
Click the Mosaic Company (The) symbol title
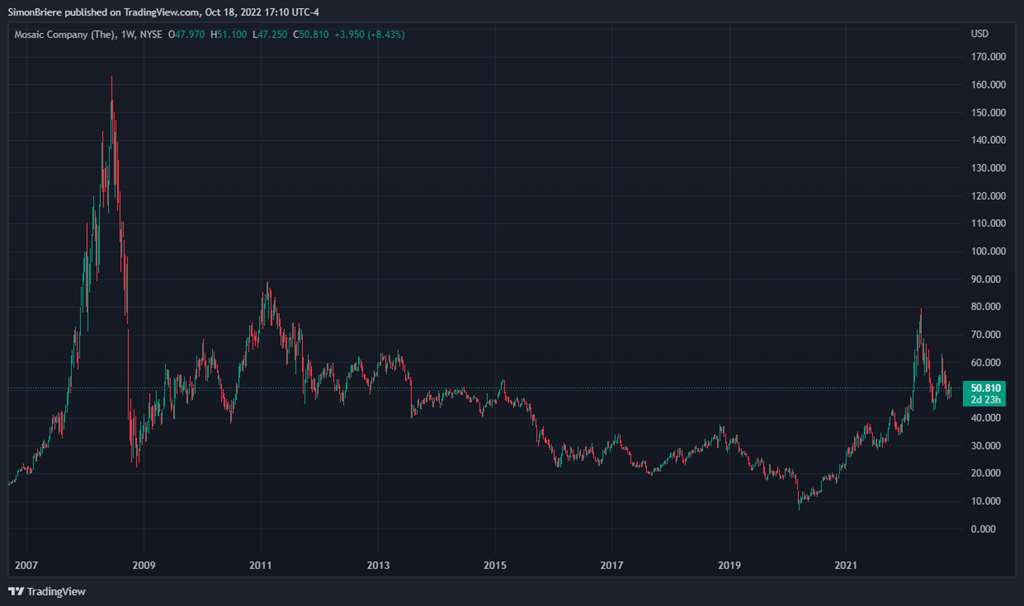(64, 34)
